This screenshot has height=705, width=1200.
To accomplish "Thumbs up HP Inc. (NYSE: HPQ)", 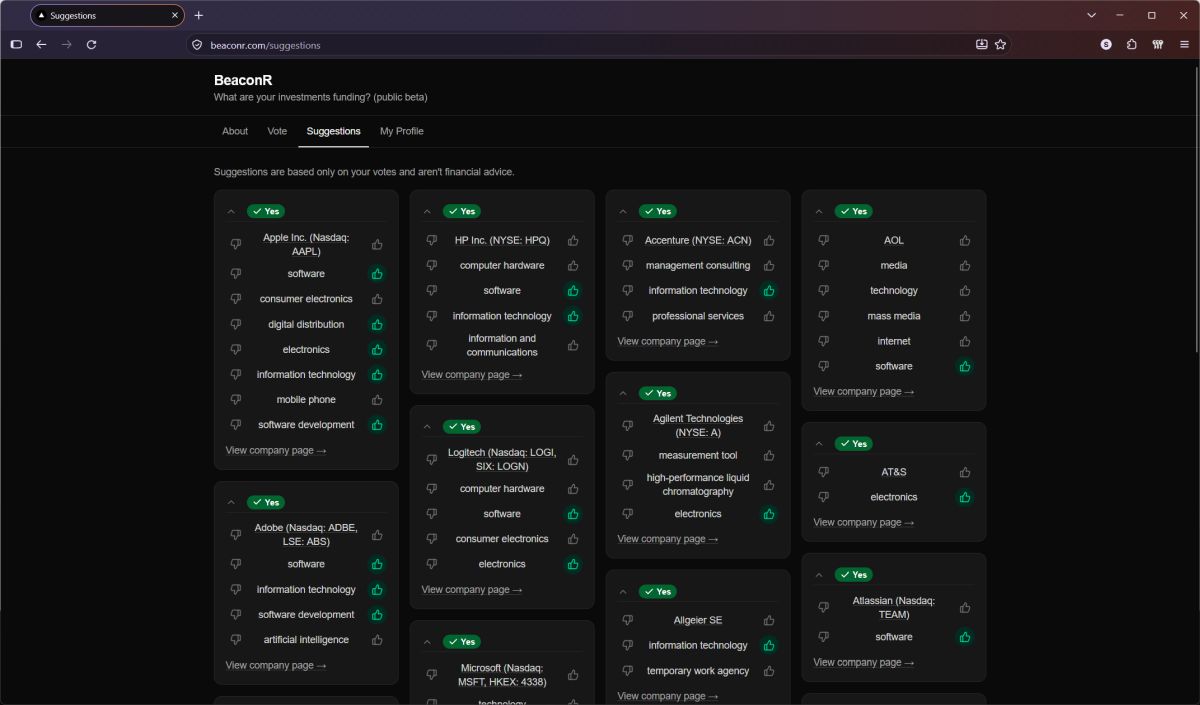I will coord(573,240).
